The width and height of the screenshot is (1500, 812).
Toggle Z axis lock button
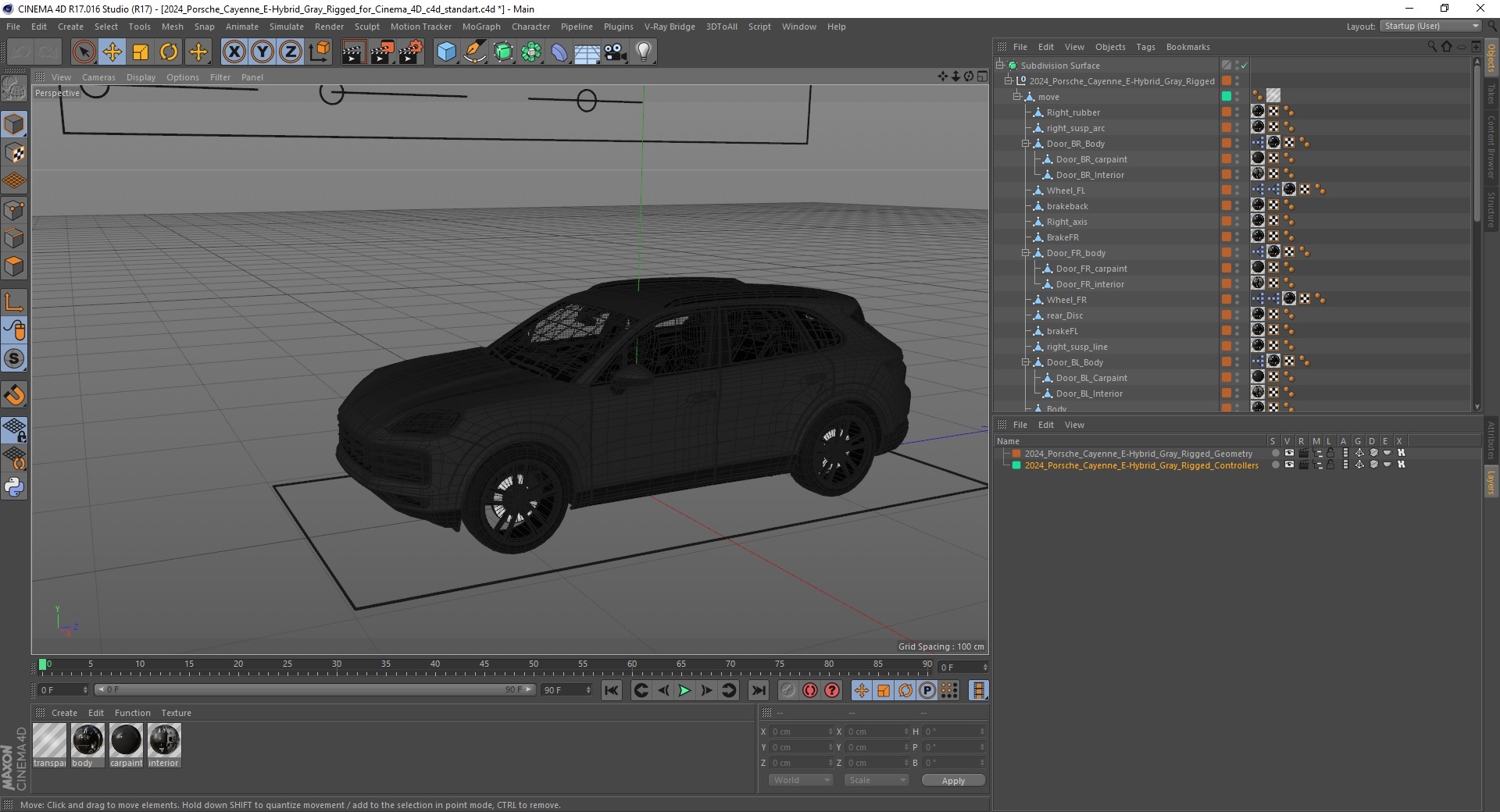pyautogui.click(x=291, y=52)
